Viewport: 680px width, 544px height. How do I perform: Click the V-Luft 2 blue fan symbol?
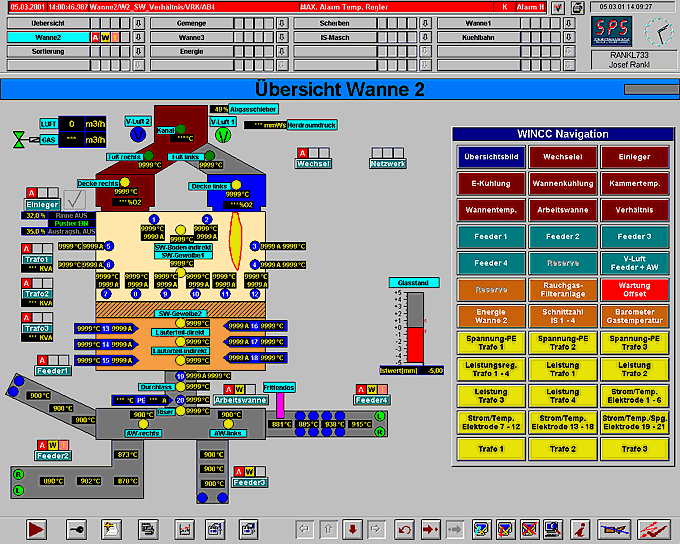[x=138, y=134]
